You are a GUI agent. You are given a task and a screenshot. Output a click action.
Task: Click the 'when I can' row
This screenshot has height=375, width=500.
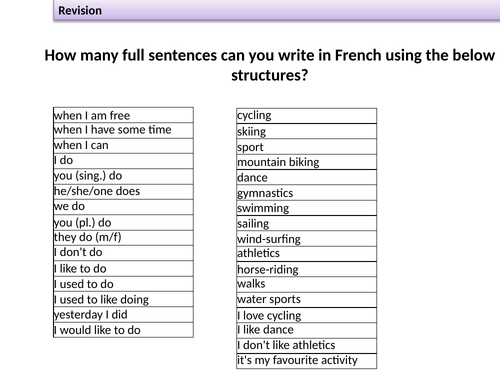coord(123,146)
